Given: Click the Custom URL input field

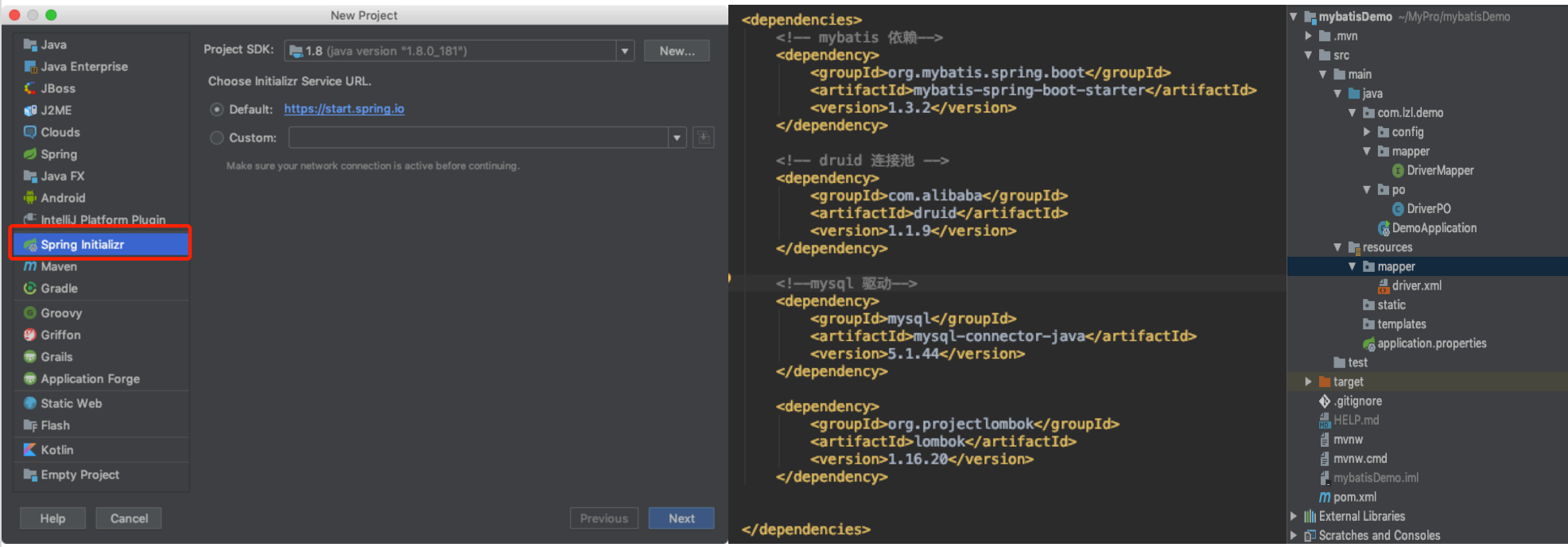Looking at the screenshot, I should point(479,138).
